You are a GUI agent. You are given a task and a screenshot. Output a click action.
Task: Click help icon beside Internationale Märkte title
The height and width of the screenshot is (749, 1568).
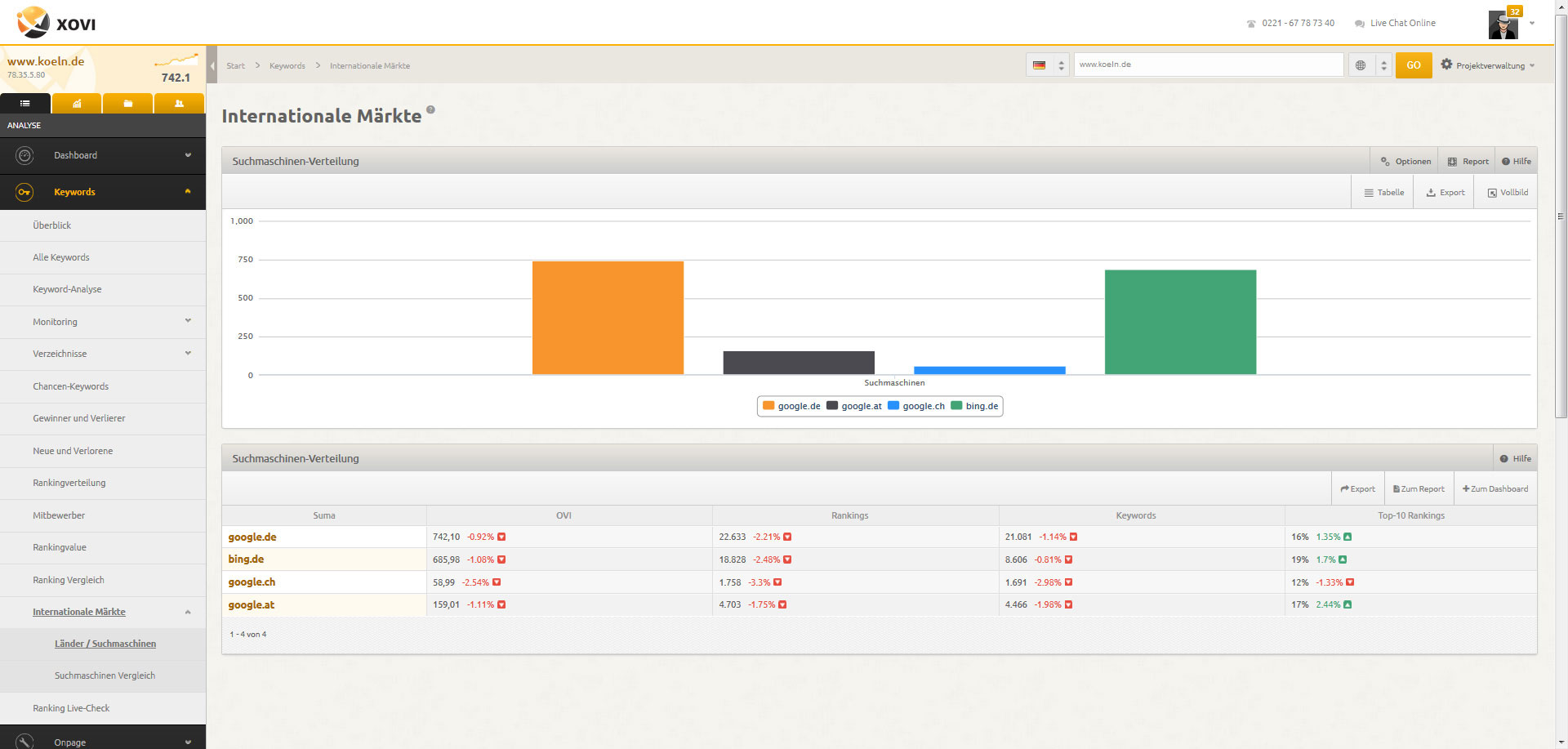tap(430, 110)
